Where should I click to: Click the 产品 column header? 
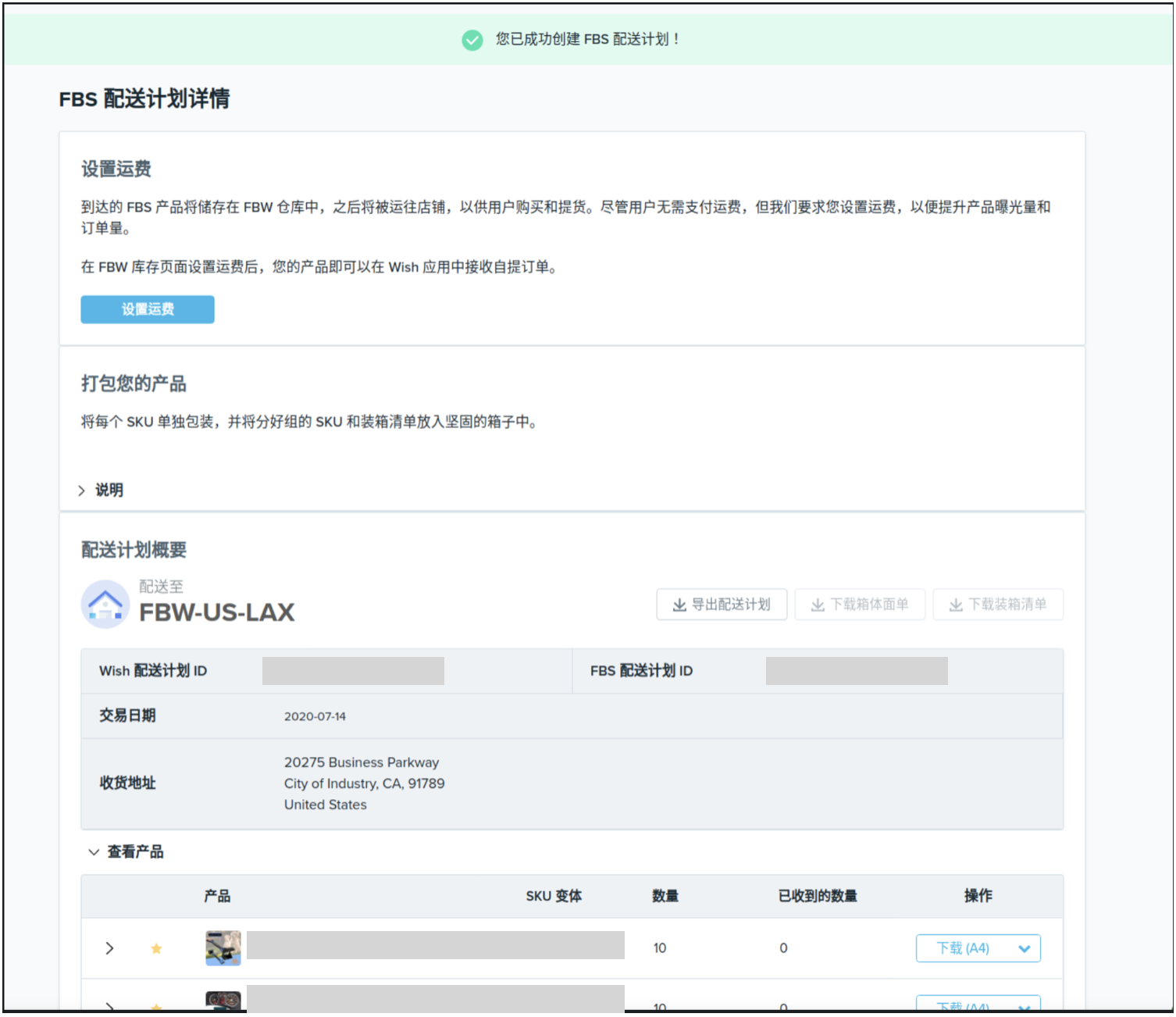click(x=217, y=896)
